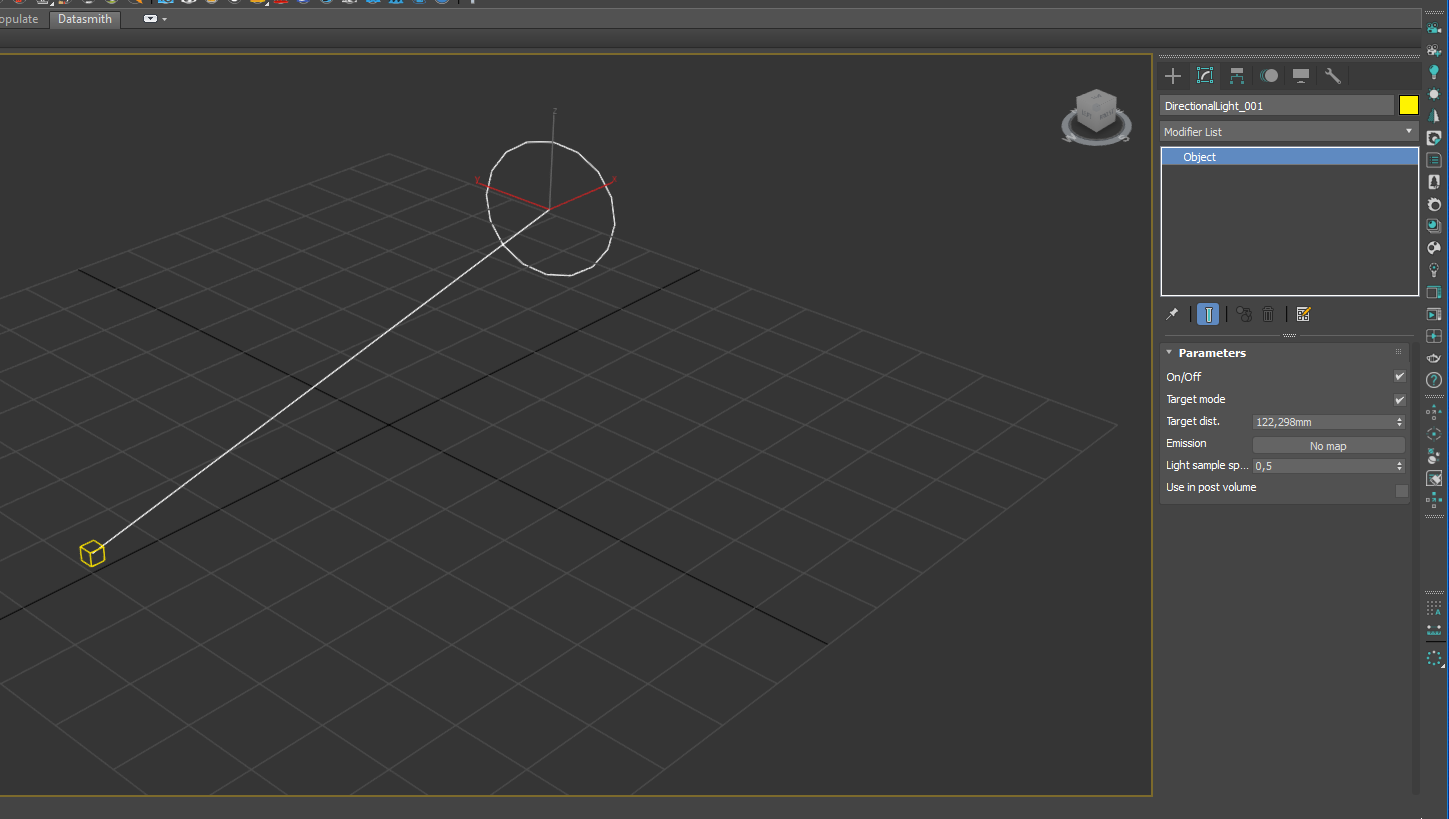This screenshot has width=1449, height=819.
Task: Click the DirectionalLight_001 name field
Action: click(1277, 105)
